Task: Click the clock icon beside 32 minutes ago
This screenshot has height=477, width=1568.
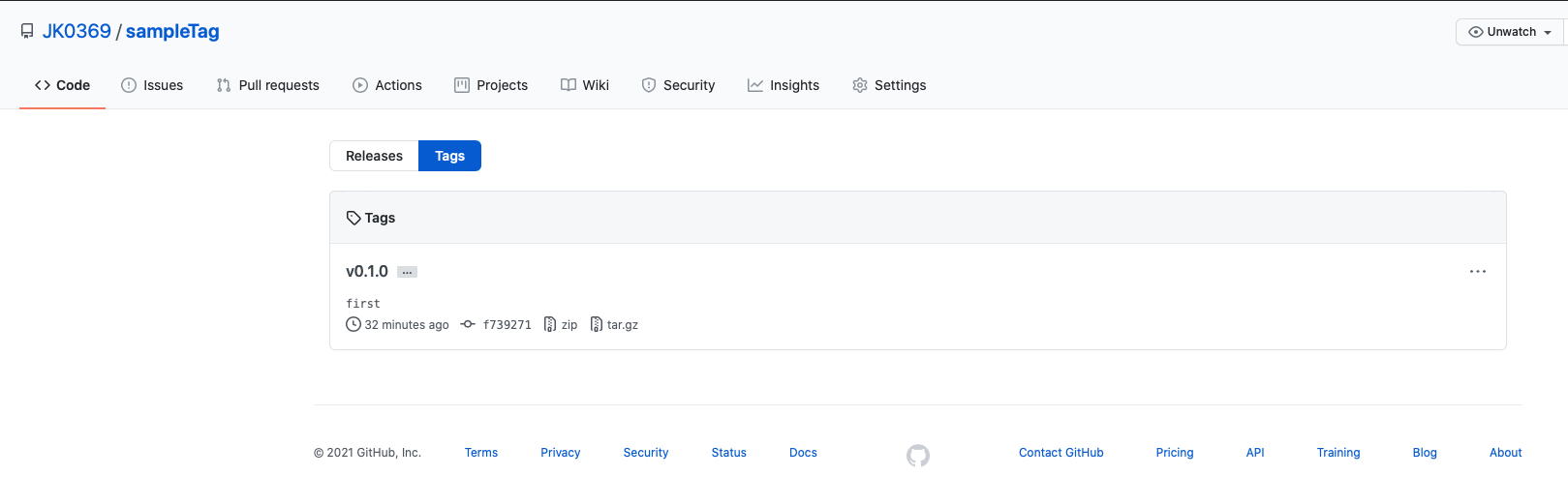Action: [x=354, y=324]
